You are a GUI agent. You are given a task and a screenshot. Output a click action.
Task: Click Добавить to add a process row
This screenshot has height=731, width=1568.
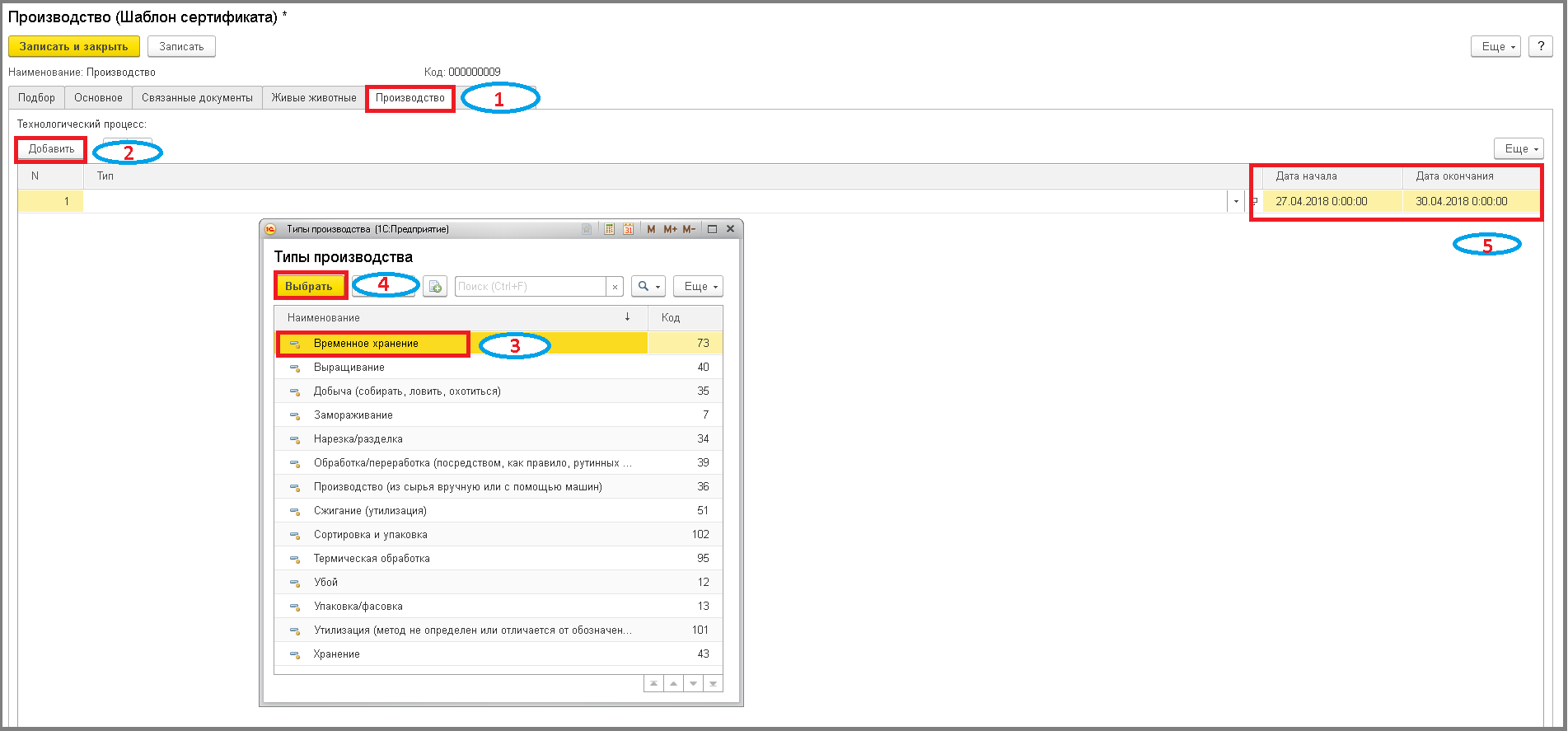51,149
